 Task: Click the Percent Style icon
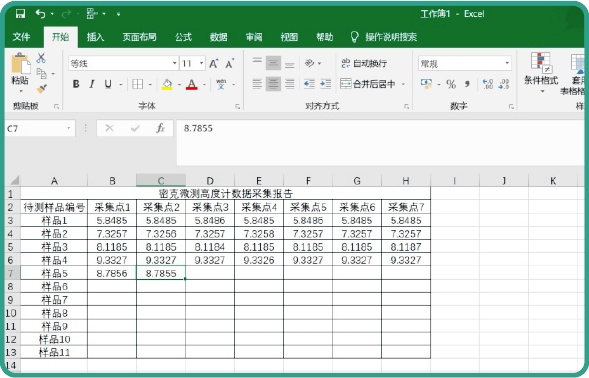(x=451, y=84)
